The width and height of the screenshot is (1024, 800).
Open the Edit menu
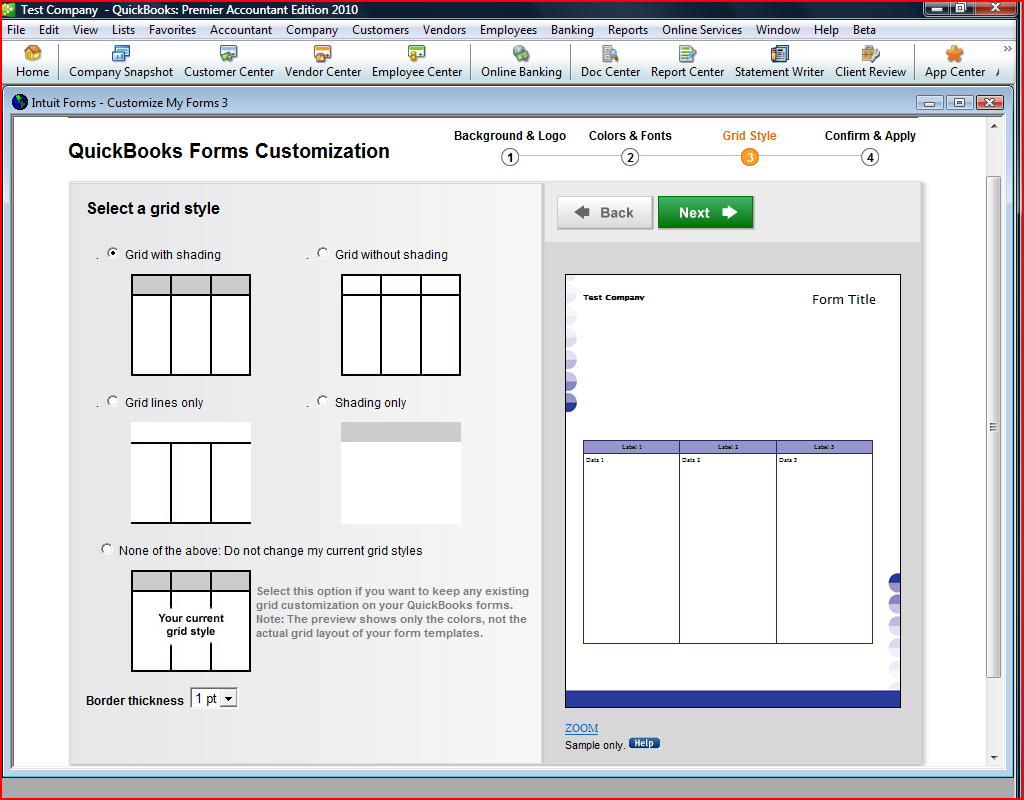coord(48,30)
